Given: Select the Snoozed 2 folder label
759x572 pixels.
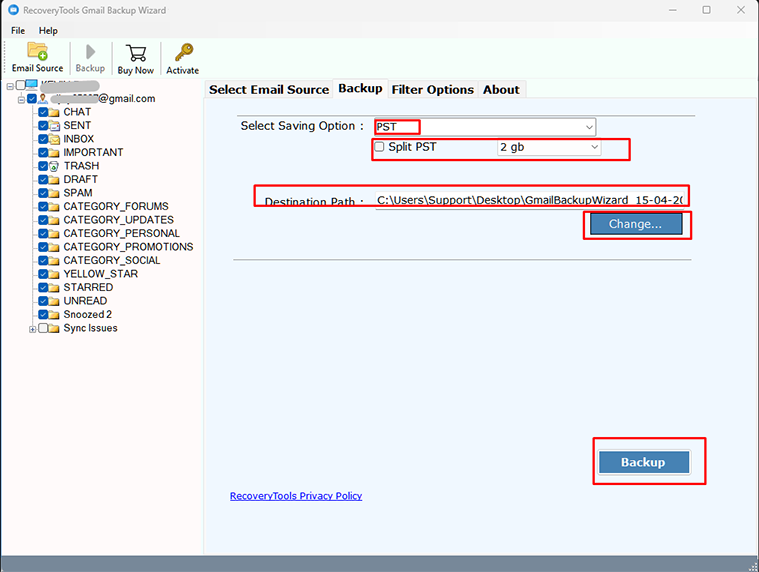Looking at the screenshot, I should tap(88, 315).
